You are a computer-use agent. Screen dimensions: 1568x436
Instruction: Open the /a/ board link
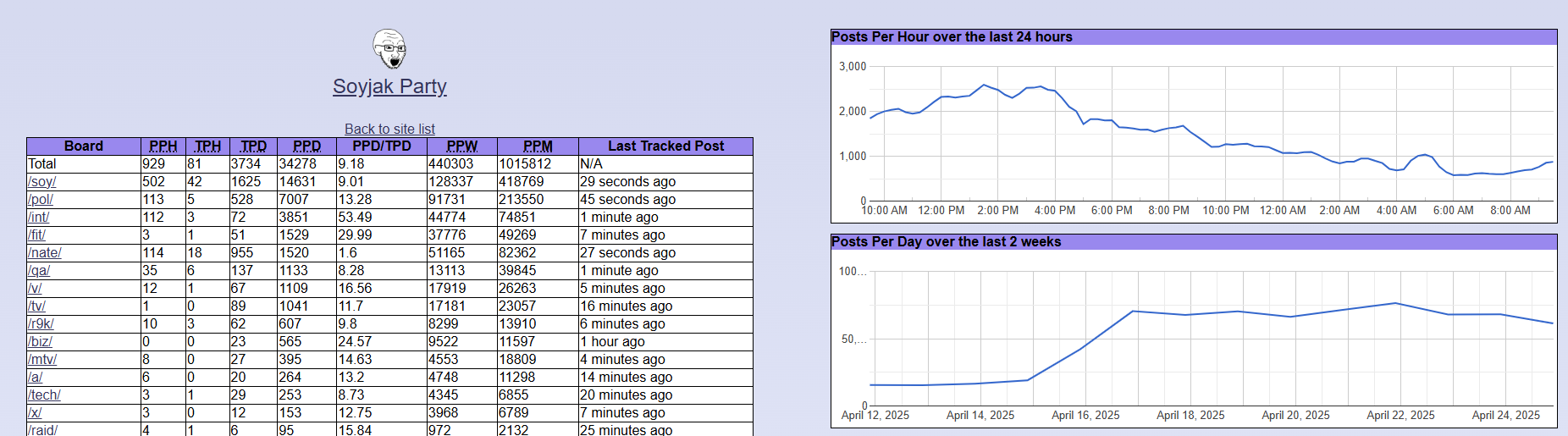click(x=35, y=377)
